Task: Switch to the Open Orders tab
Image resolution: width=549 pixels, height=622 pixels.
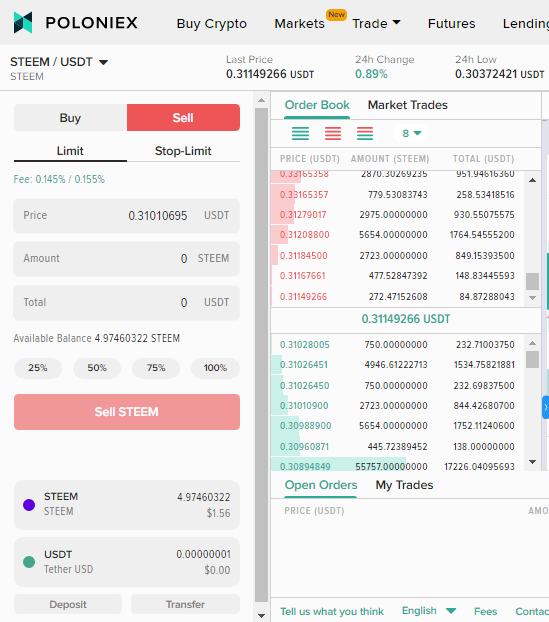Action: click(x=321, y=485)
